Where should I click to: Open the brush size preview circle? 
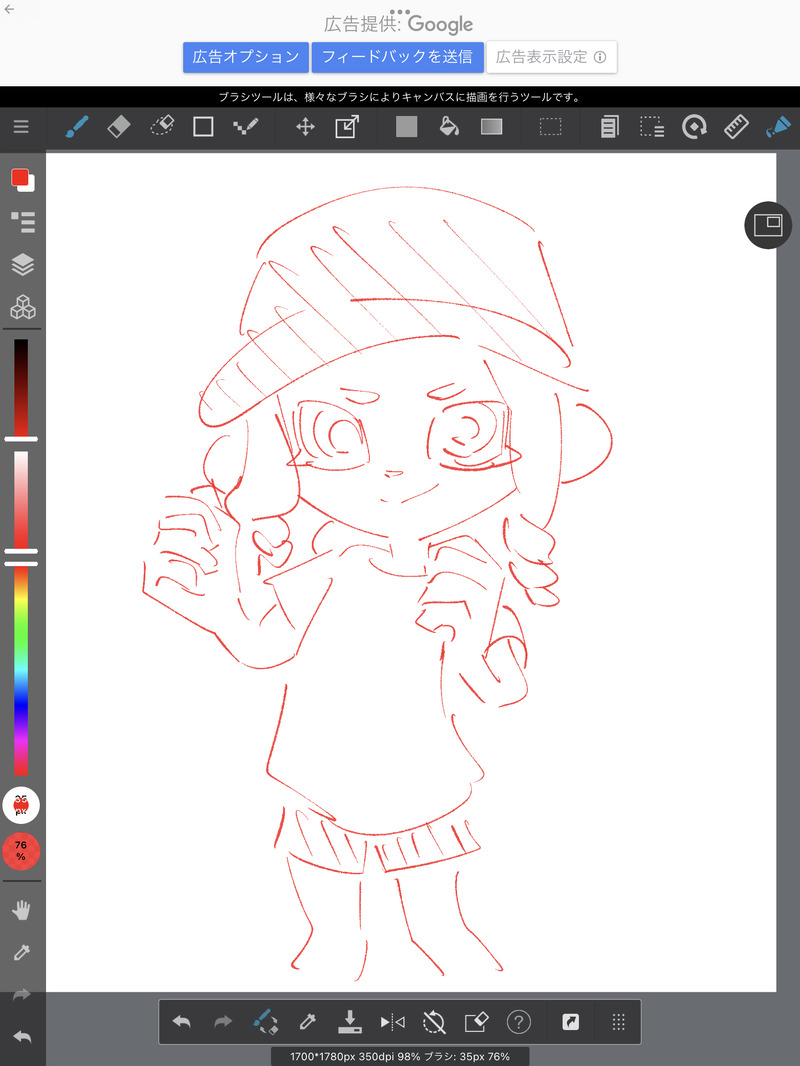click(x=21, y=806)
